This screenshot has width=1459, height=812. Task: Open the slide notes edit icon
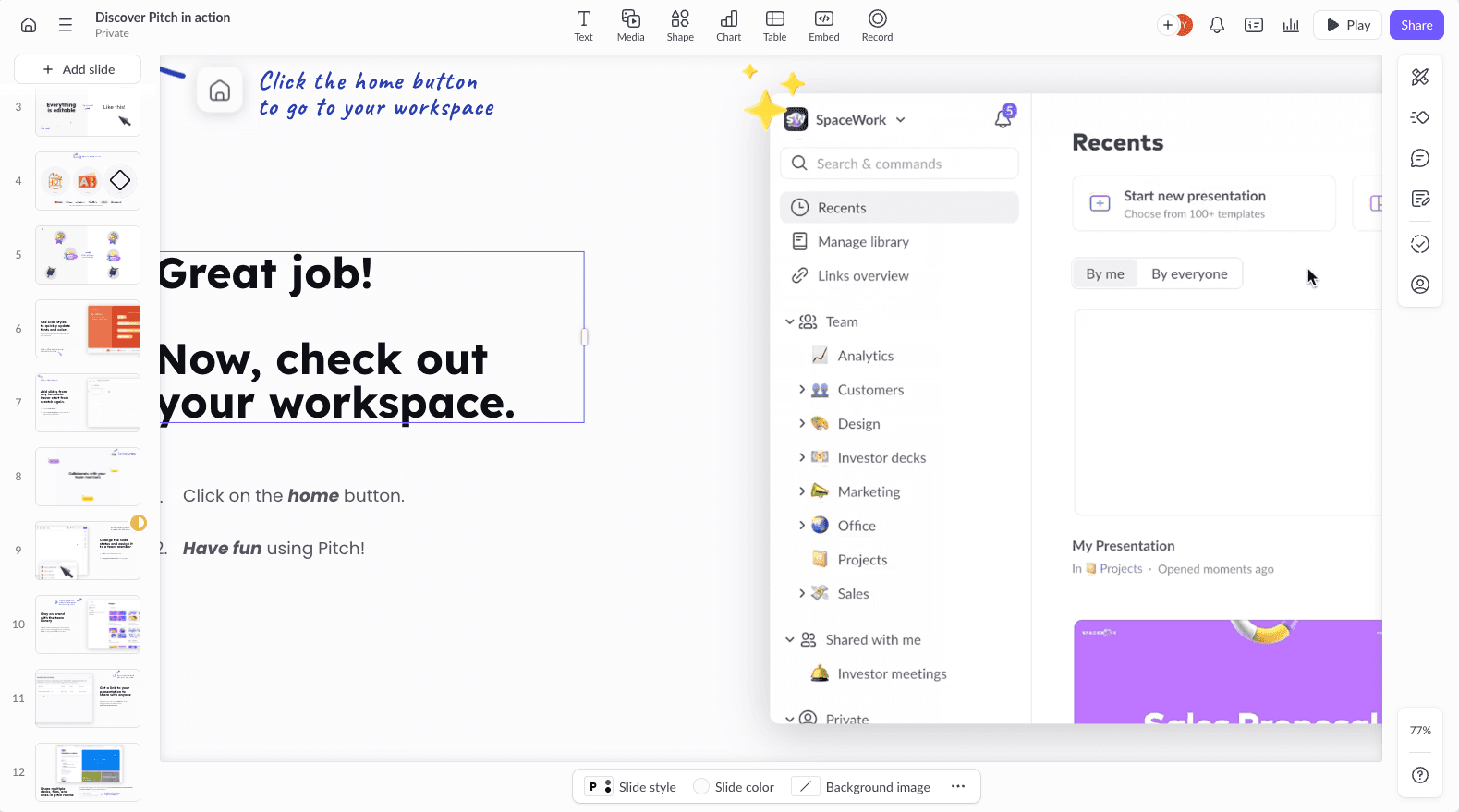point(1420,199)
